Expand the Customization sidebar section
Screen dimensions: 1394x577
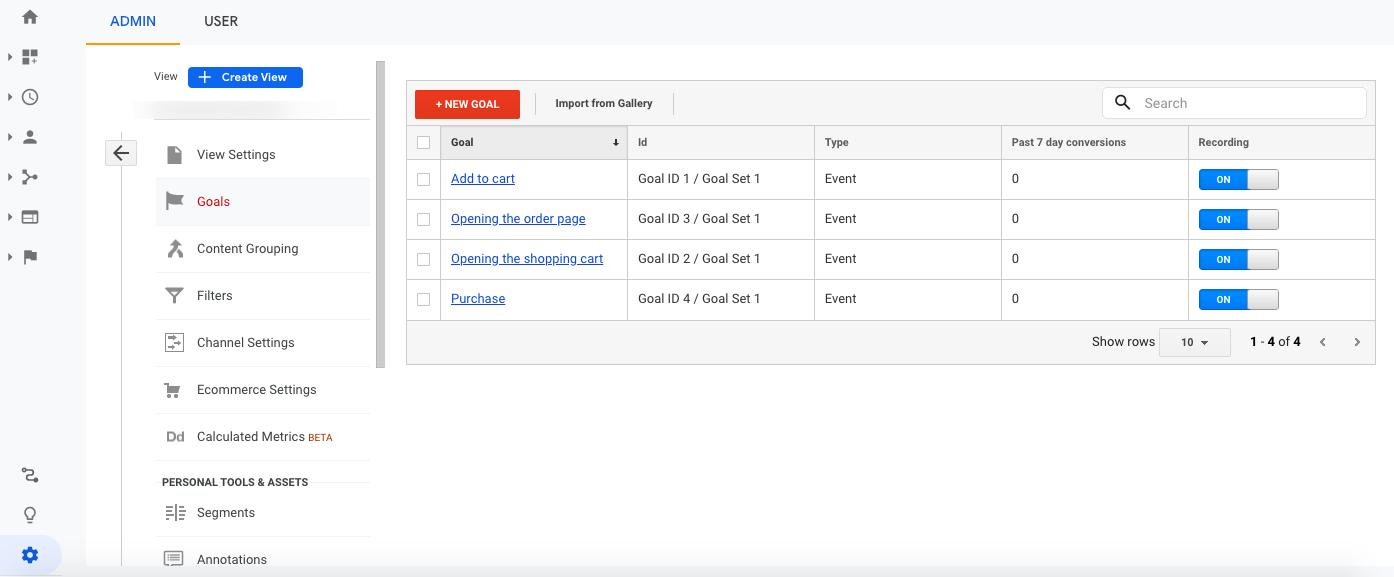29,57
